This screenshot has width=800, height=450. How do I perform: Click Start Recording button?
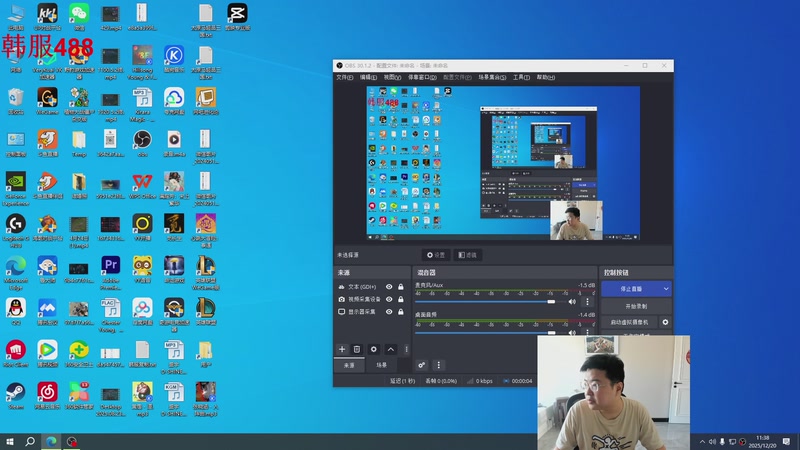636,306
